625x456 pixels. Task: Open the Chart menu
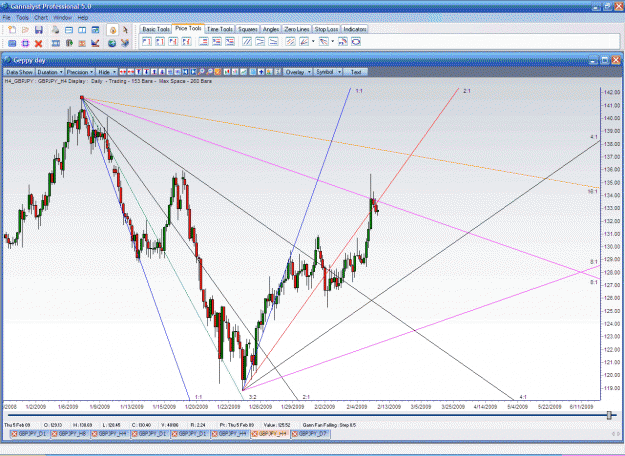(x=41, y=18)
